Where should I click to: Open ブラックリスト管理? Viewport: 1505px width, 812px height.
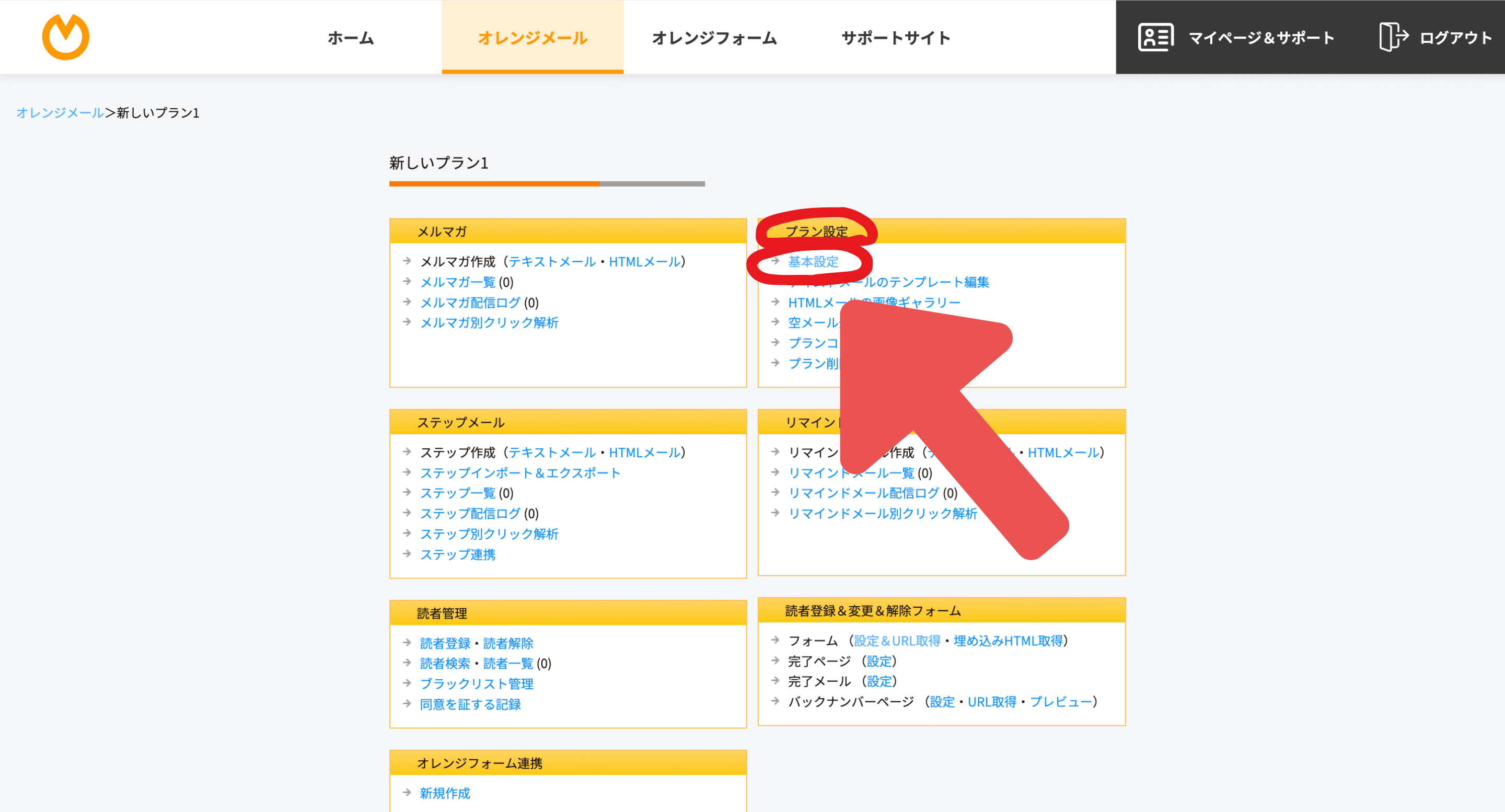point(476,683)
